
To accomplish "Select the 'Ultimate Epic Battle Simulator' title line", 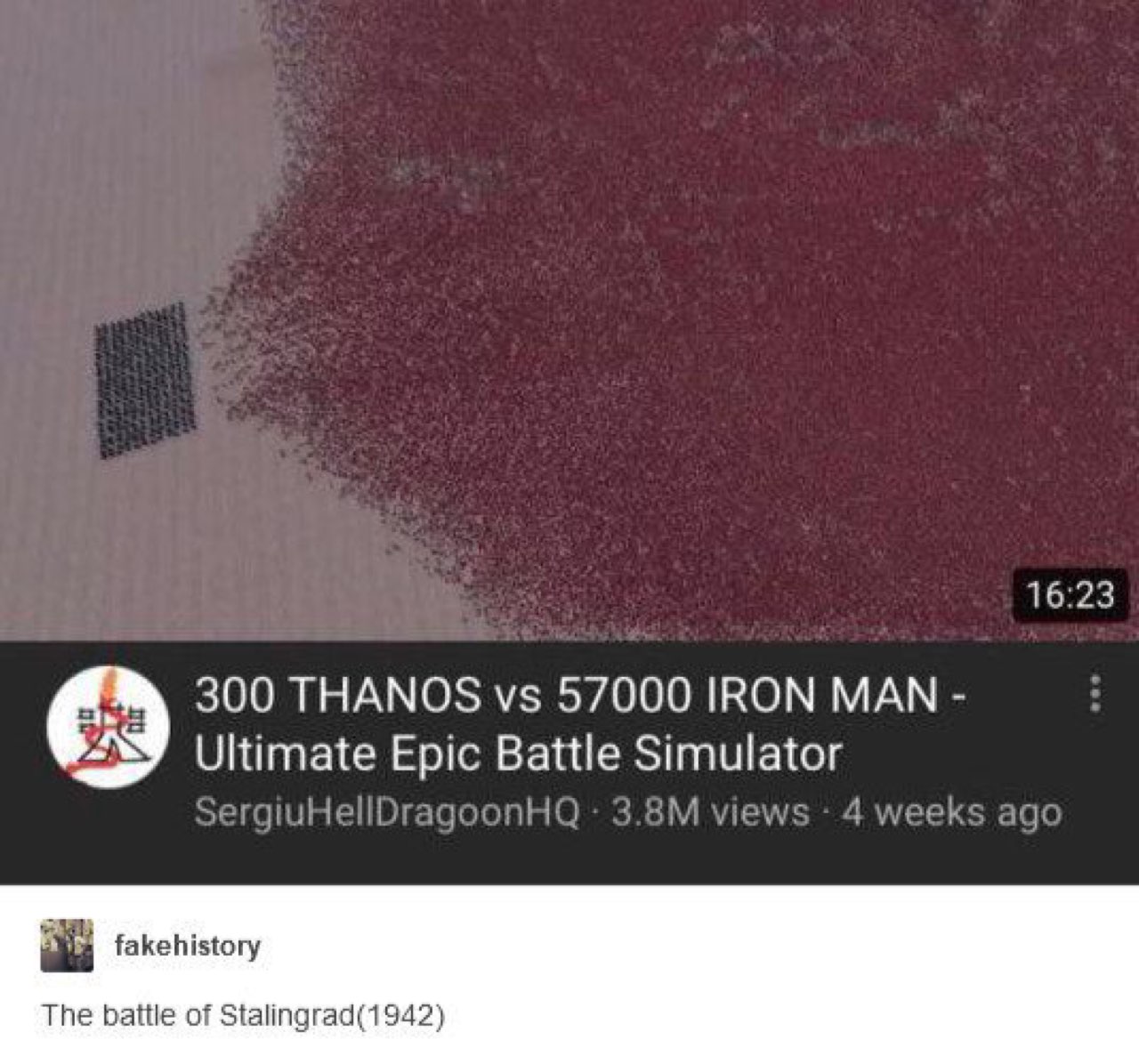I will tap(518, 754).
